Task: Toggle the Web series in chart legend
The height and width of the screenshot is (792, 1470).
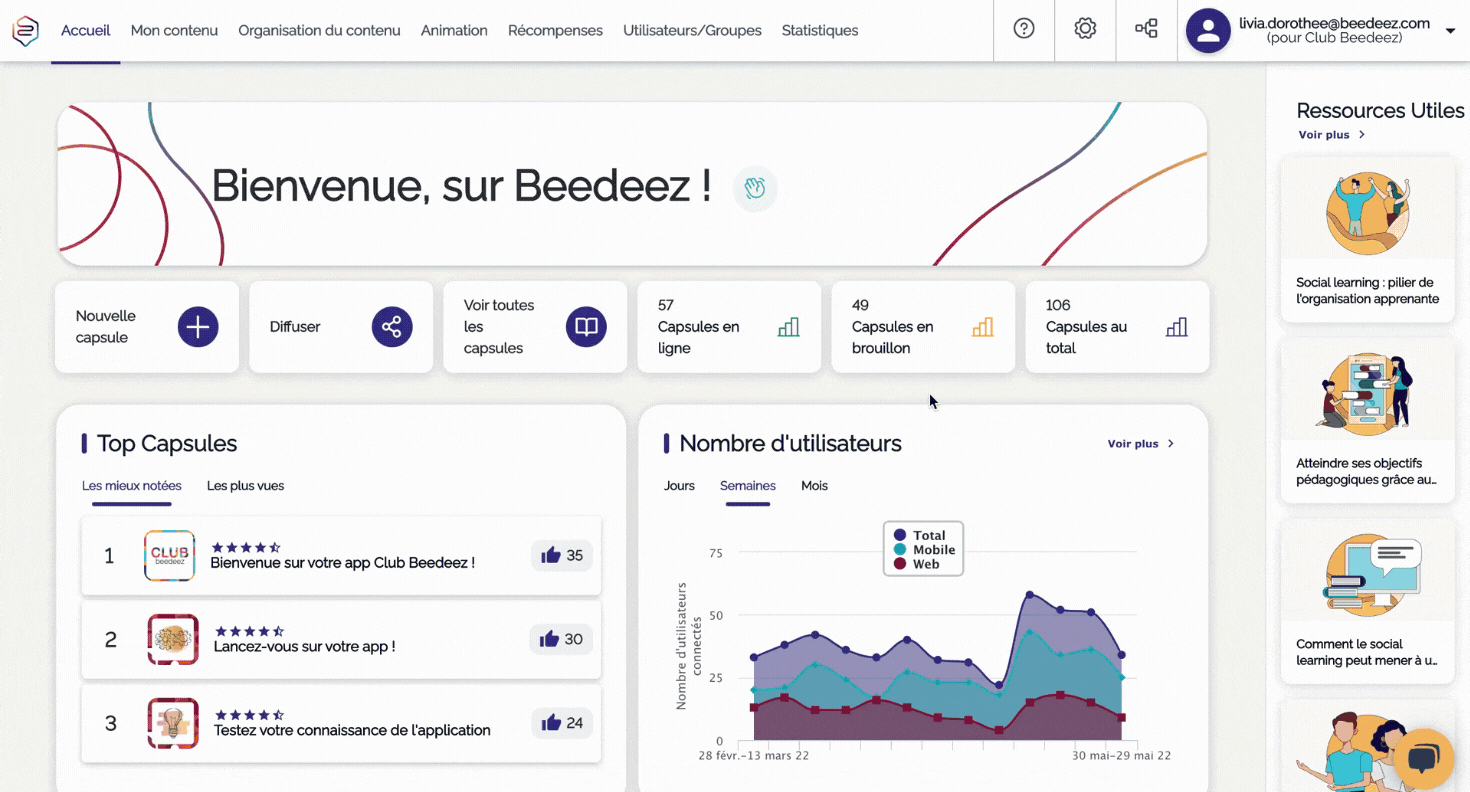Action: tap(916, 564)
